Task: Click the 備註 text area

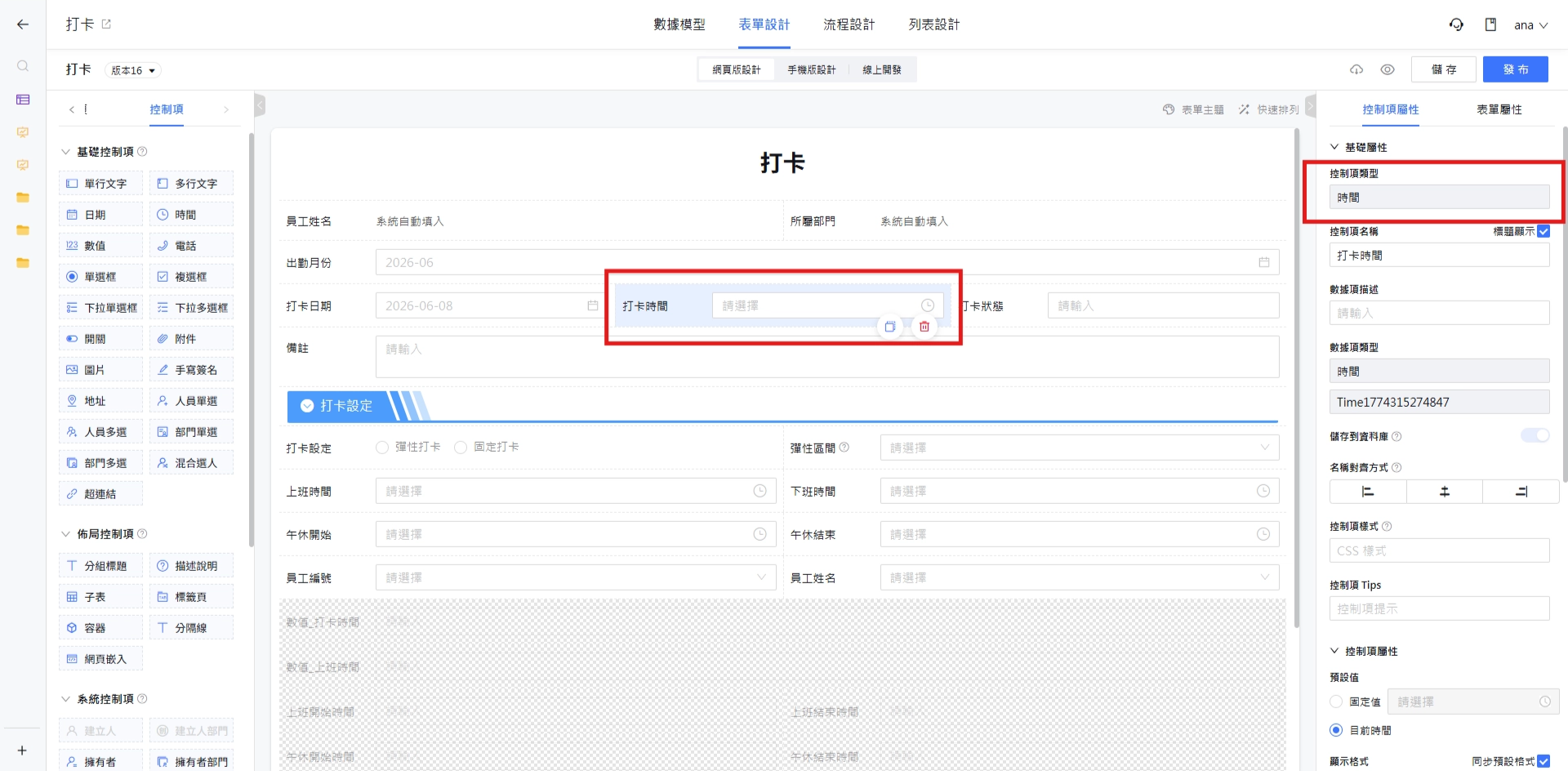Action: 827,357
